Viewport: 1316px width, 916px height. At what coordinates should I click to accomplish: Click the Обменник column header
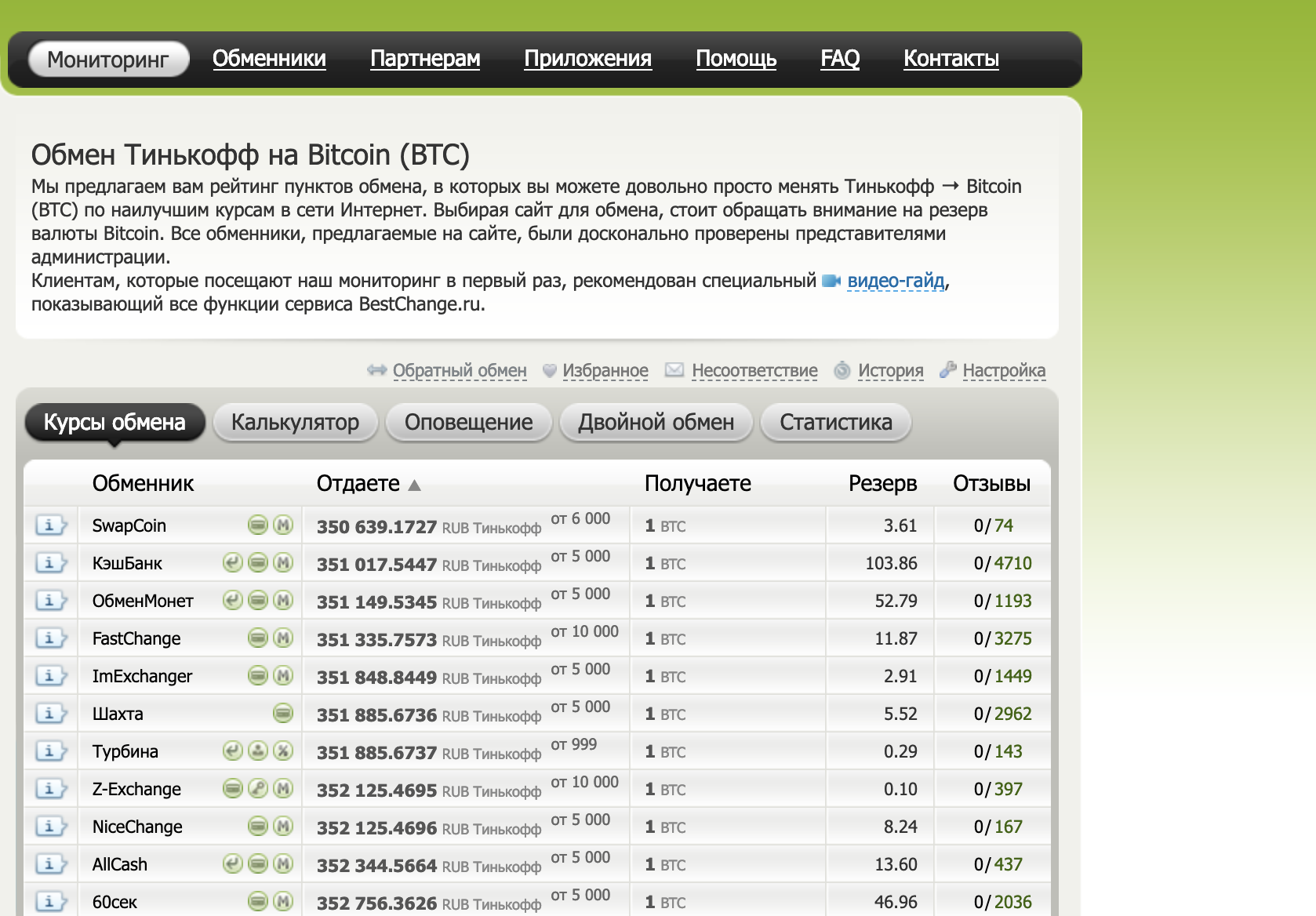pyautogui.click(x=143, y=483)
